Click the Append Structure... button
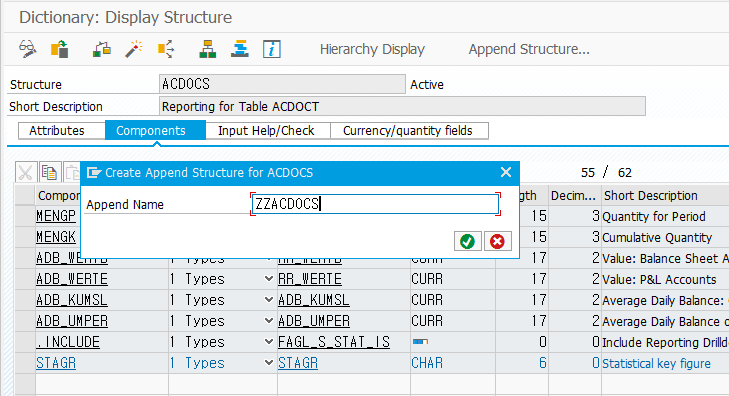 pyautogui.click(x=529, y=49)
